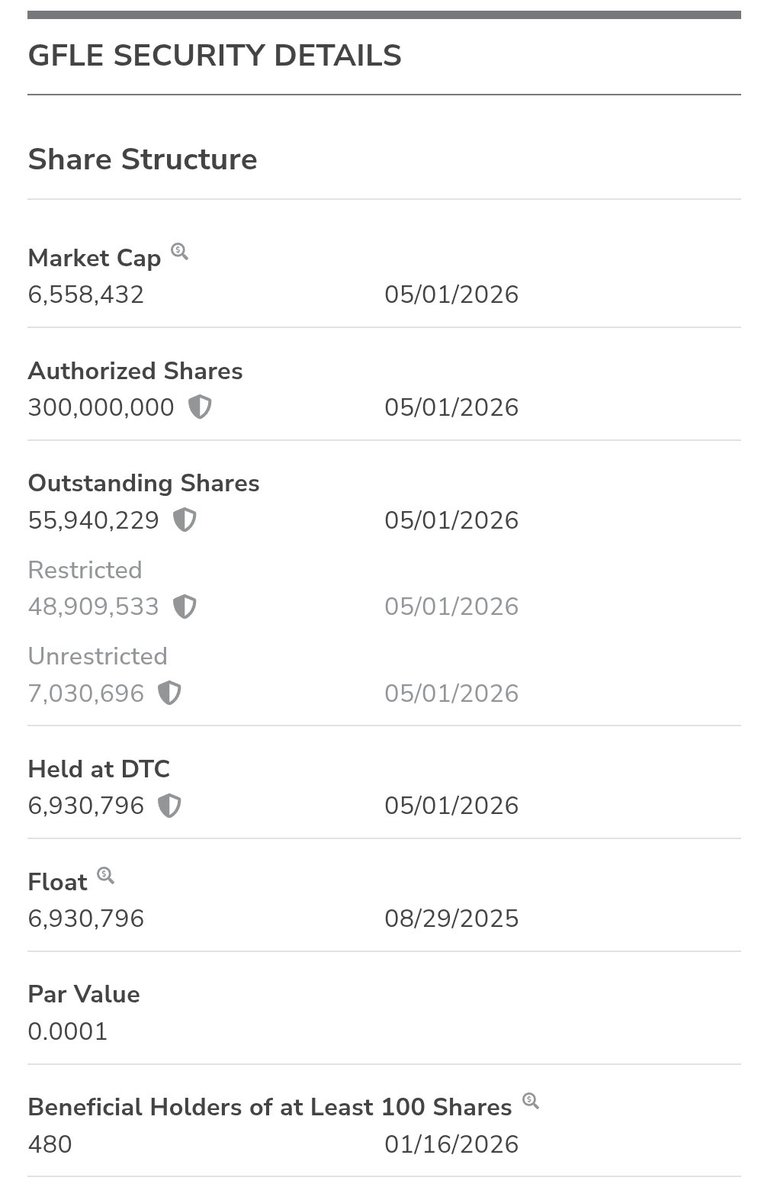Open info icon next to Beneficial Holders label
Image resolution: width=761 pixels, height=1200 pixels.
(530, 1100)
